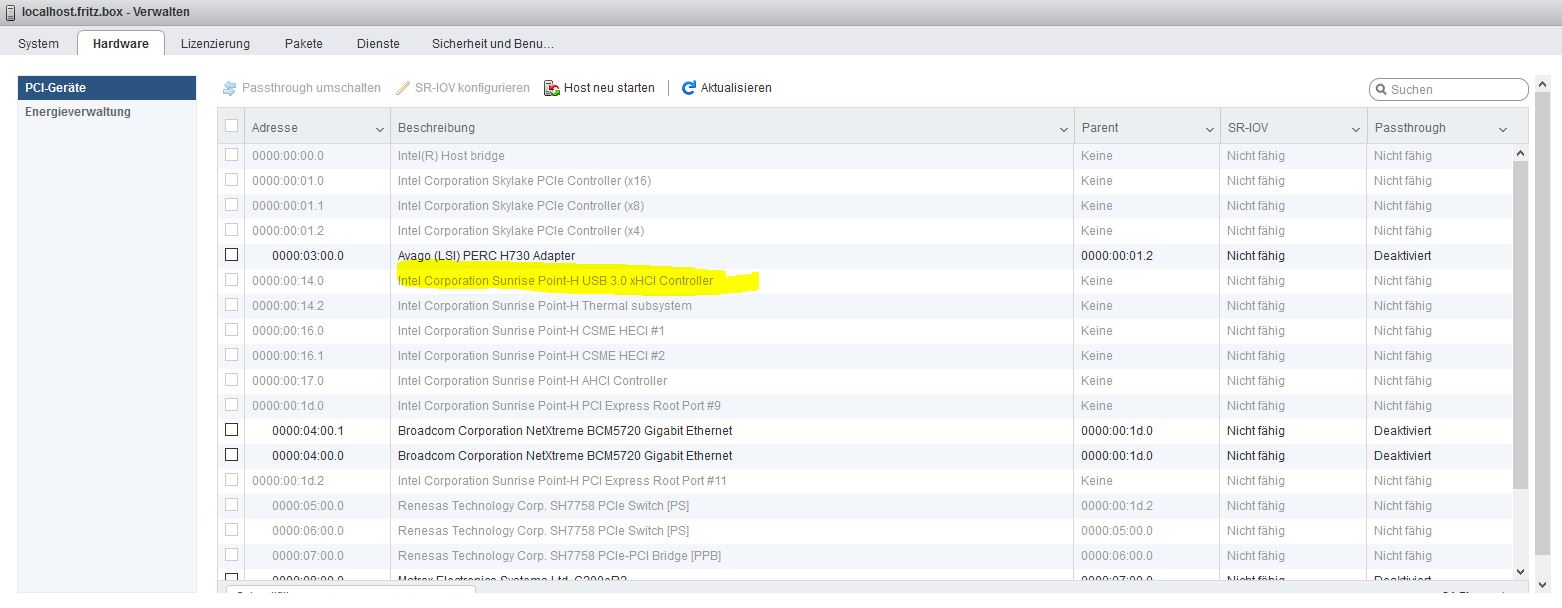Click parent cell 0000:05:00.0
Screen dimensions: 1562x608
click(x=1117, y=531)
